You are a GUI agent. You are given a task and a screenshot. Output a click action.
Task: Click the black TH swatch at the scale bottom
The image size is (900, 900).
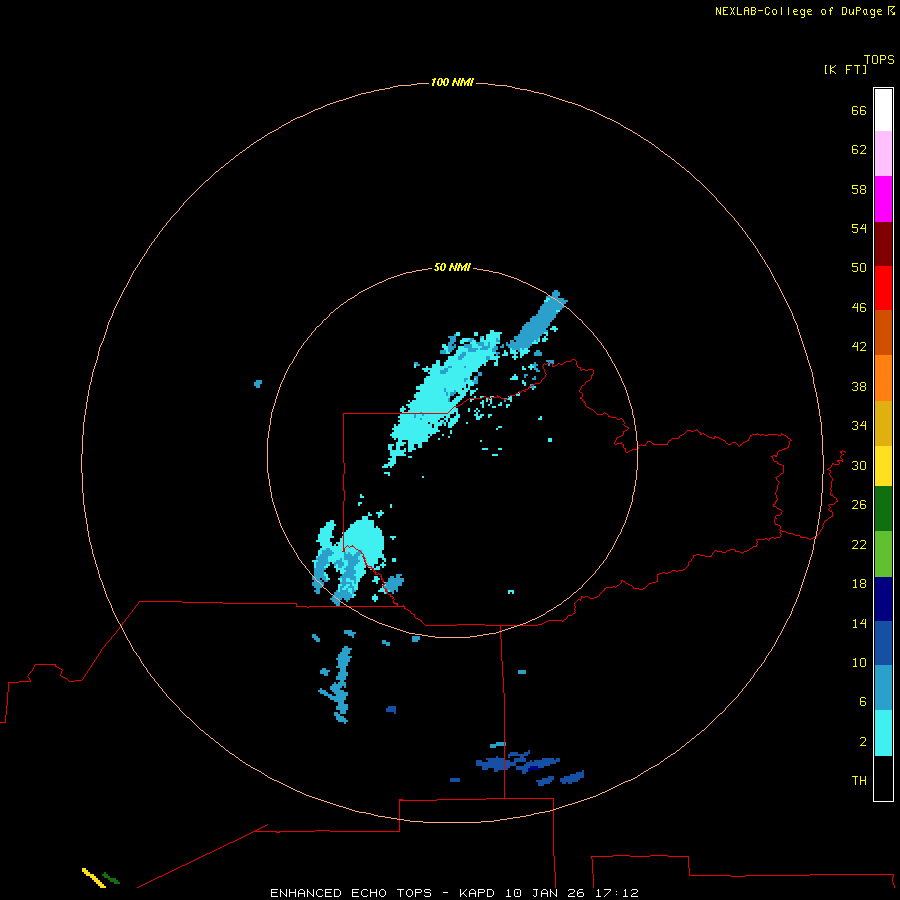(x=883, y=778)
